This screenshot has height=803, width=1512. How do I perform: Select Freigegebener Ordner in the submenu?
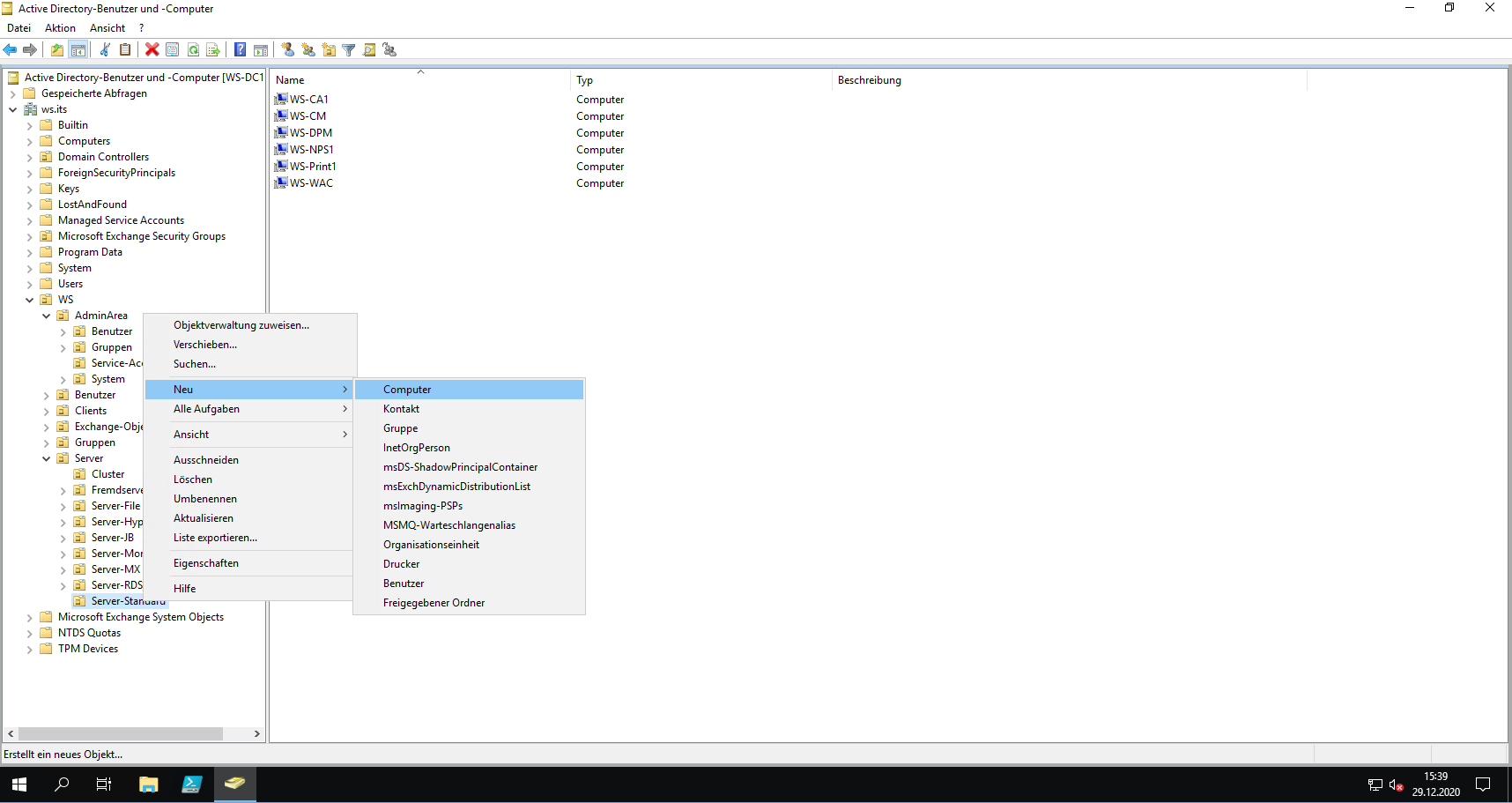469,603
